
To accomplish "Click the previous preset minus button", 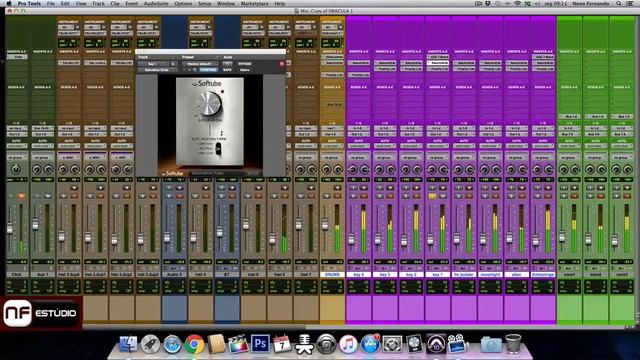I will pyautogui.click(x=185, y=70).
